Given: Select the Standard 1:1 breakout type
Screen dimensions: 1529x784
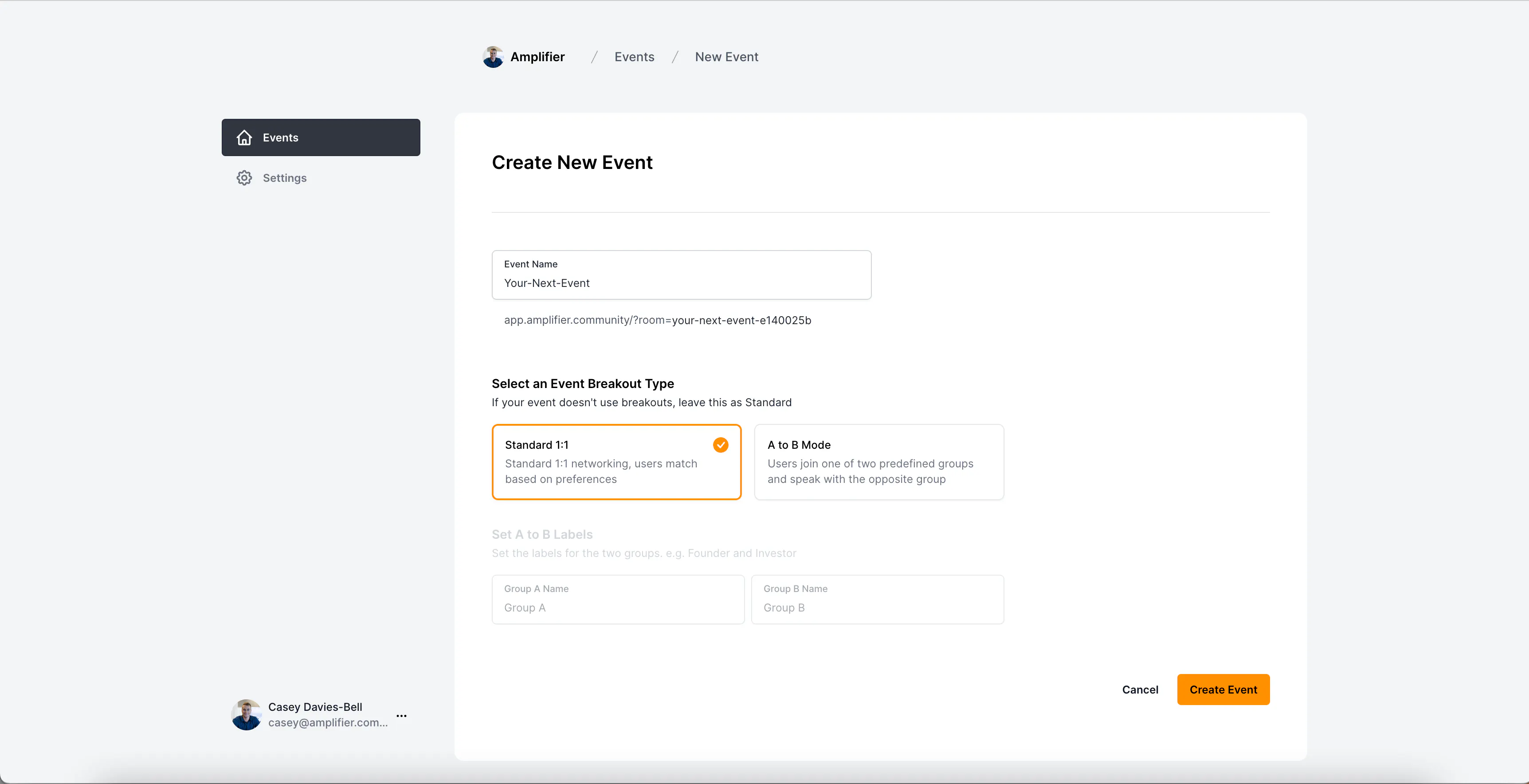Looking at the screenshot, I should click(616, 462).
